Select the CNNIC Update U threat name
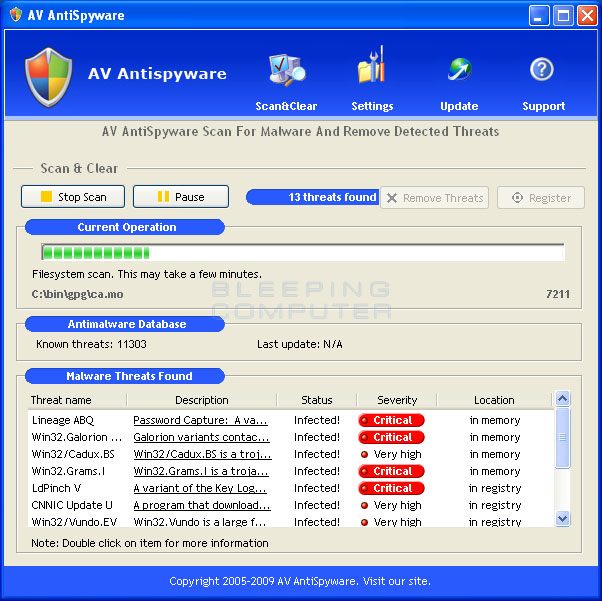Screen dimensions: 602x601 coord(72,505)
